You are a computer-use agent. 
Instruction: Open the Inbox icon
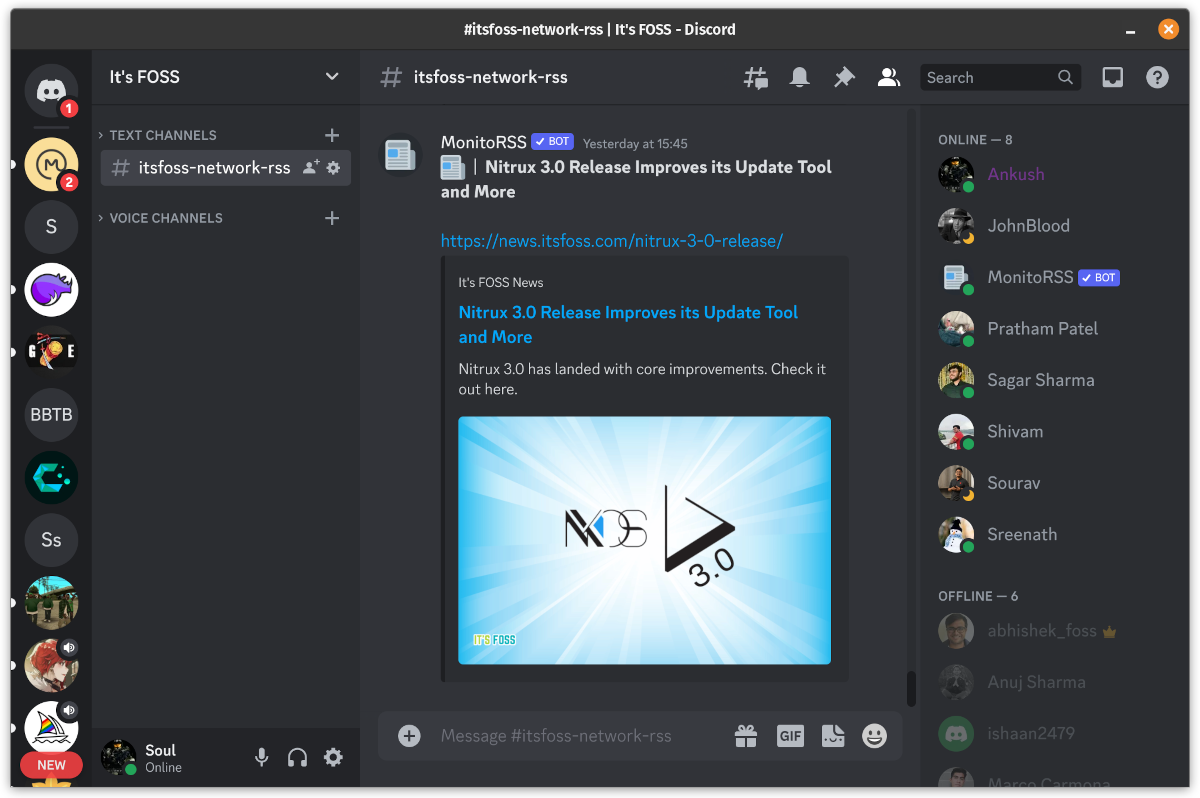click(x=1112, y=77)
